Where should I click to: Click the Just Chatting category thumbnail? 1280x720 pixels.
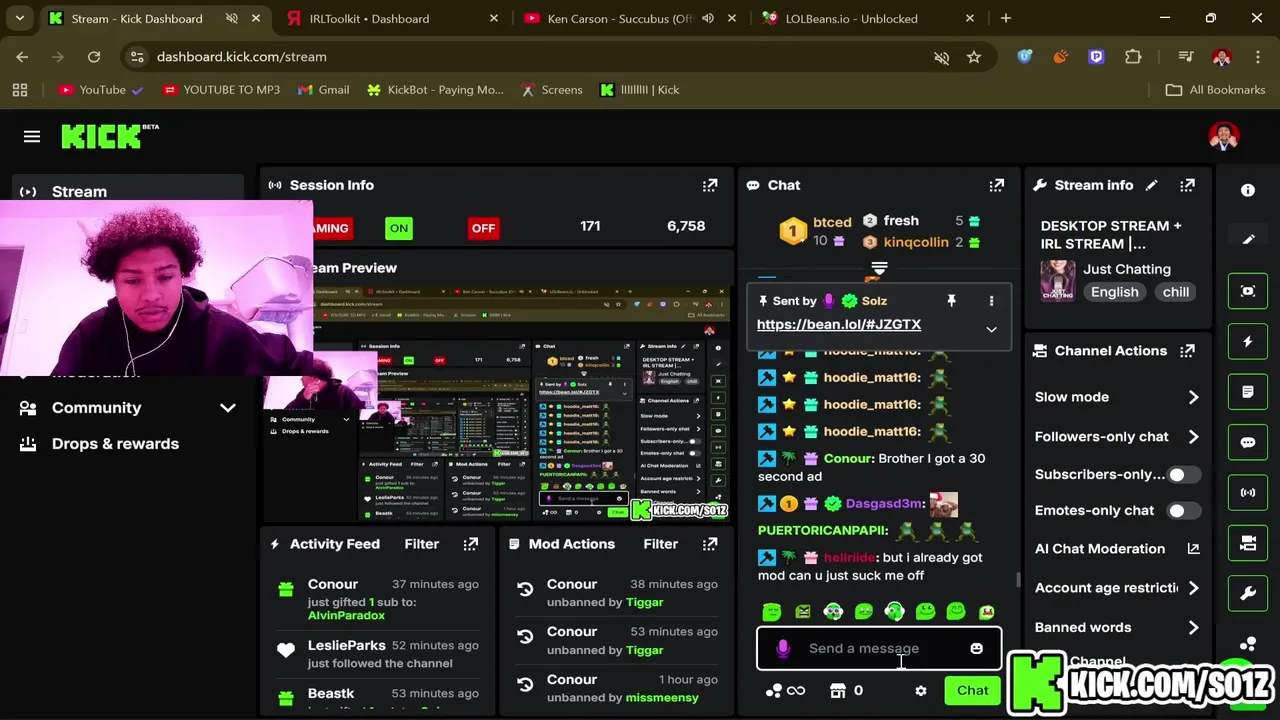coord(1058,281)
